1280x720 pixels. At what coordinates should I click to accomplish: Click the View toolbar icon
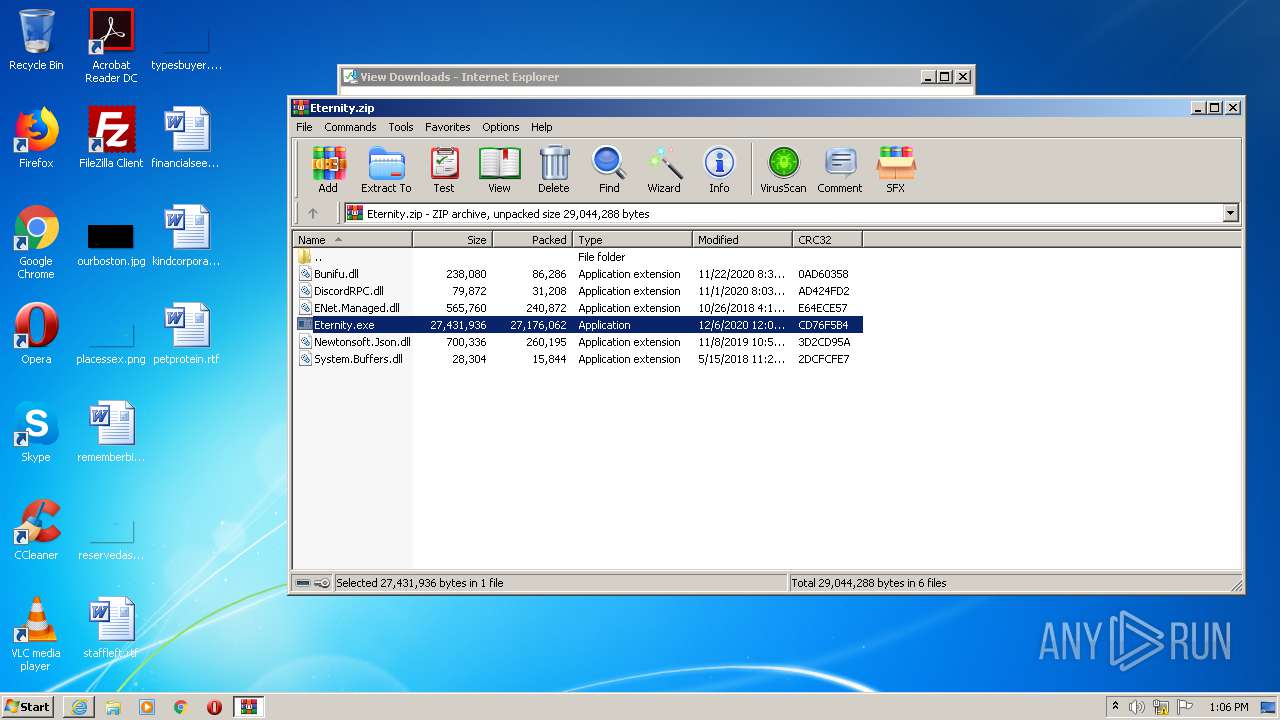pos(499,169)
